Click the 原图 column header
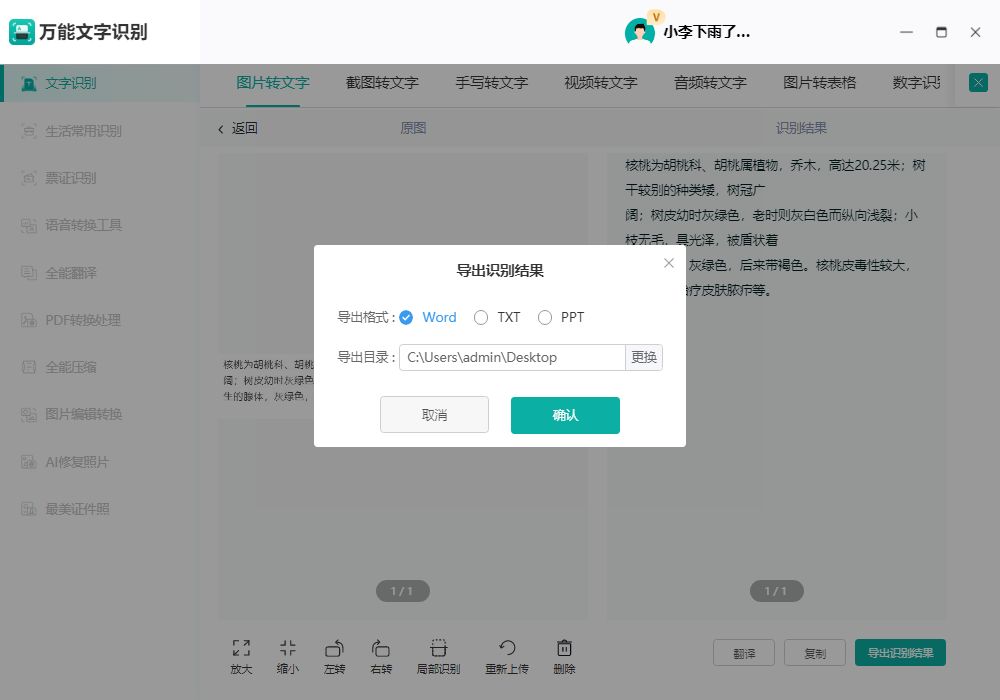The width and height of the screenshot is (1000, 700). [x=413, y=128]
